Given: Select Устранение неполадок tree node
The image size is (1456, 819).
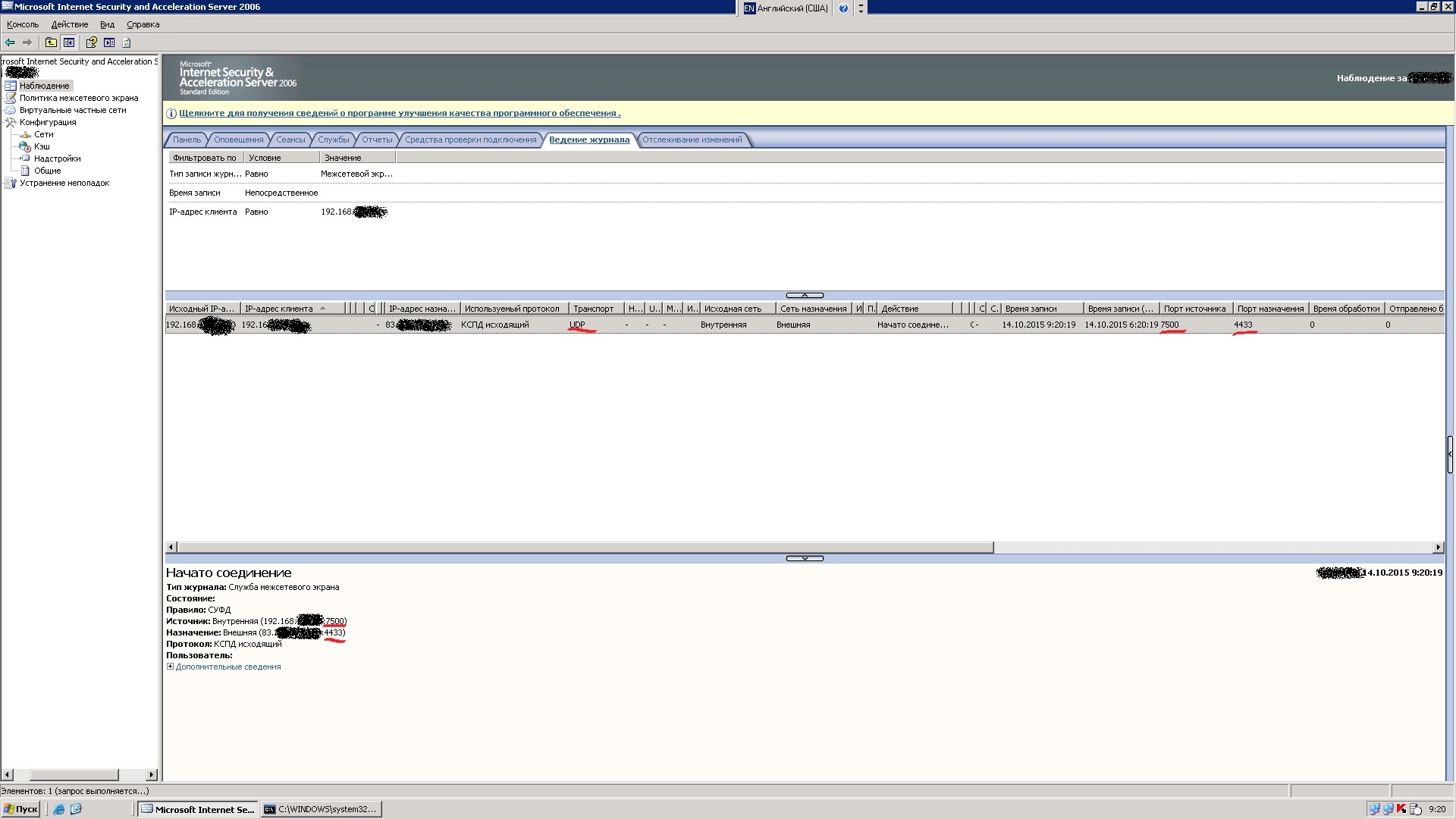Looking at the screenshot, I should coord(64,183).
